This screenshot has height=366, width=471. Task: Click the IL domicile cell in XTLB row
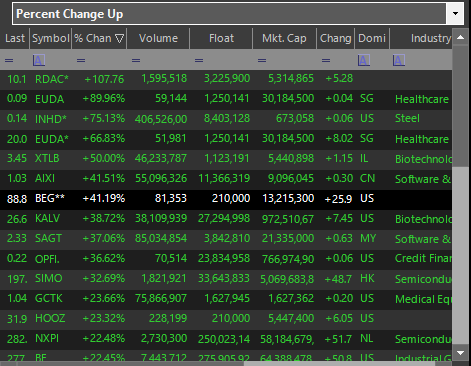tap(364, 158)
